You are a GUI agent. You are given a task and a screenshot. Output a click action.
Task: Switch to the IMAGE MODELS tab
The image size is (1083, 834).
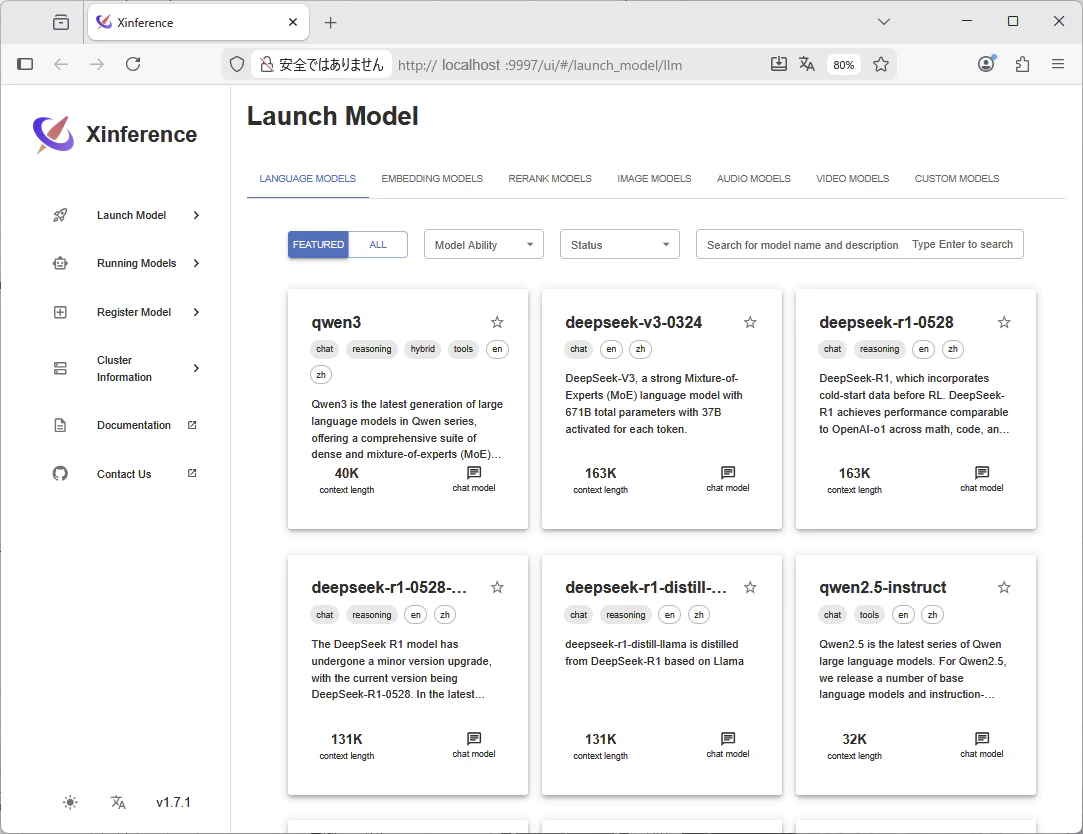[x=654, y=178]
